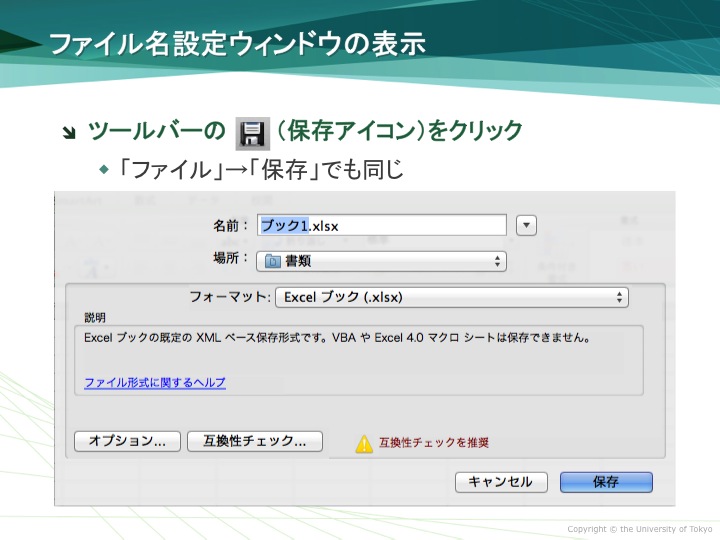Click the 互換性チェック... button

[x=255, y=441]
